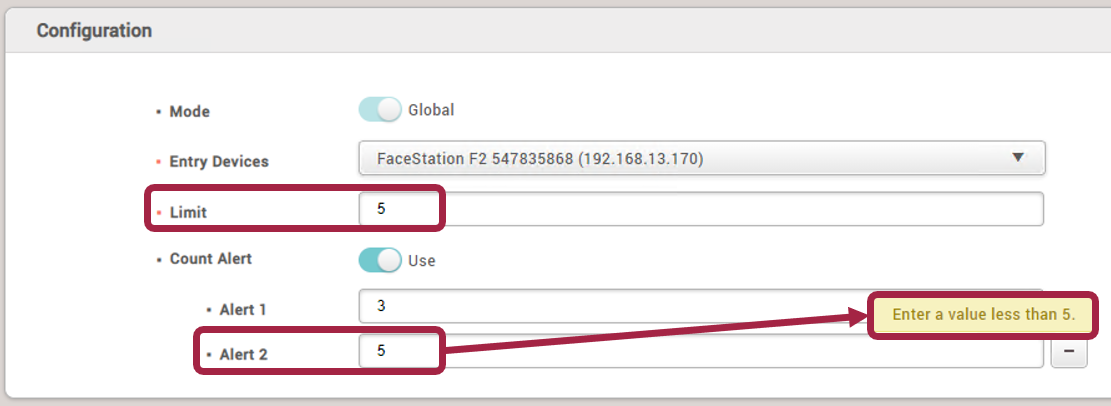Toggle the Mode switch
The height and width of the screenshot is (406, 1111).
coord(380,110)
